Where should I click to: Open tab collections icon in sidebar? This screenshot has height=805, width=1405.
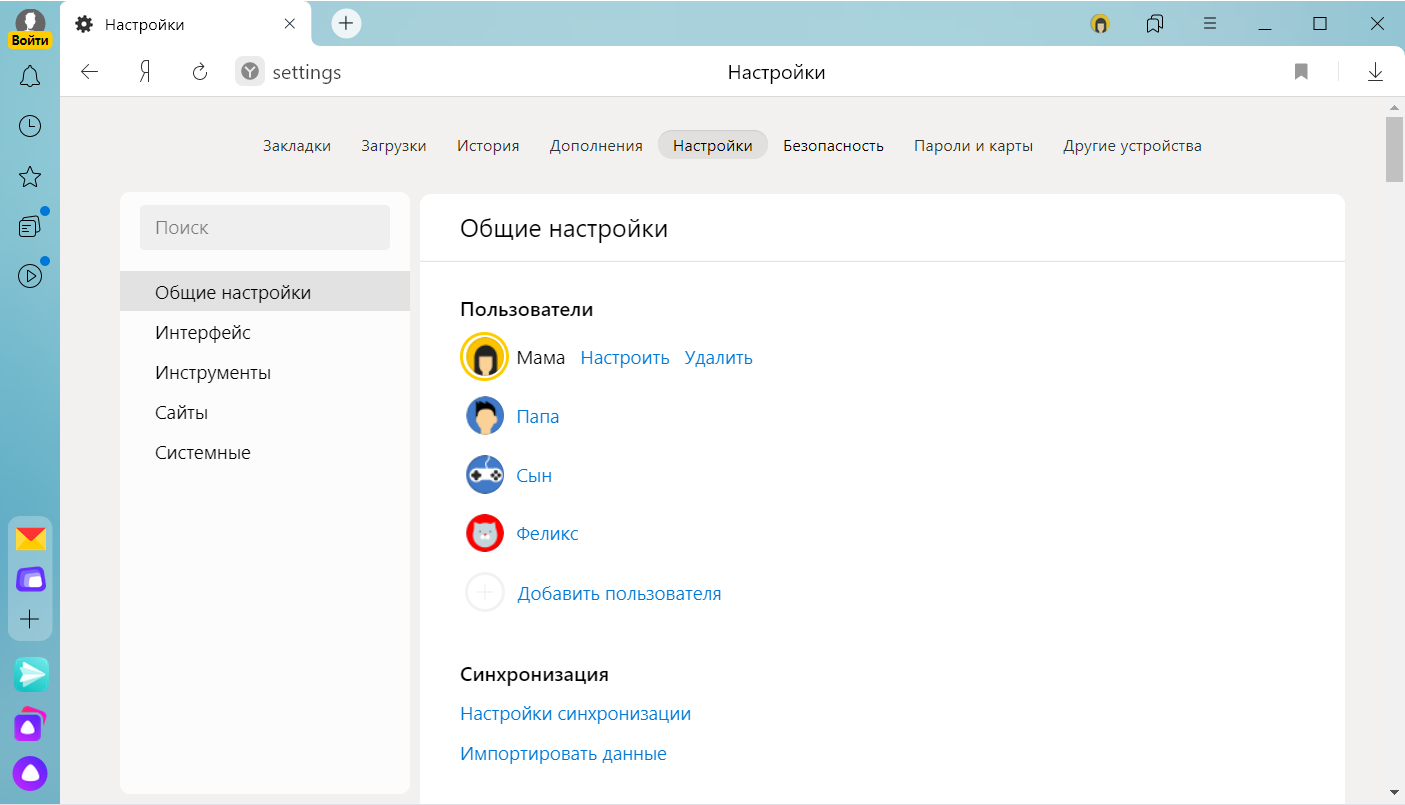30,227
